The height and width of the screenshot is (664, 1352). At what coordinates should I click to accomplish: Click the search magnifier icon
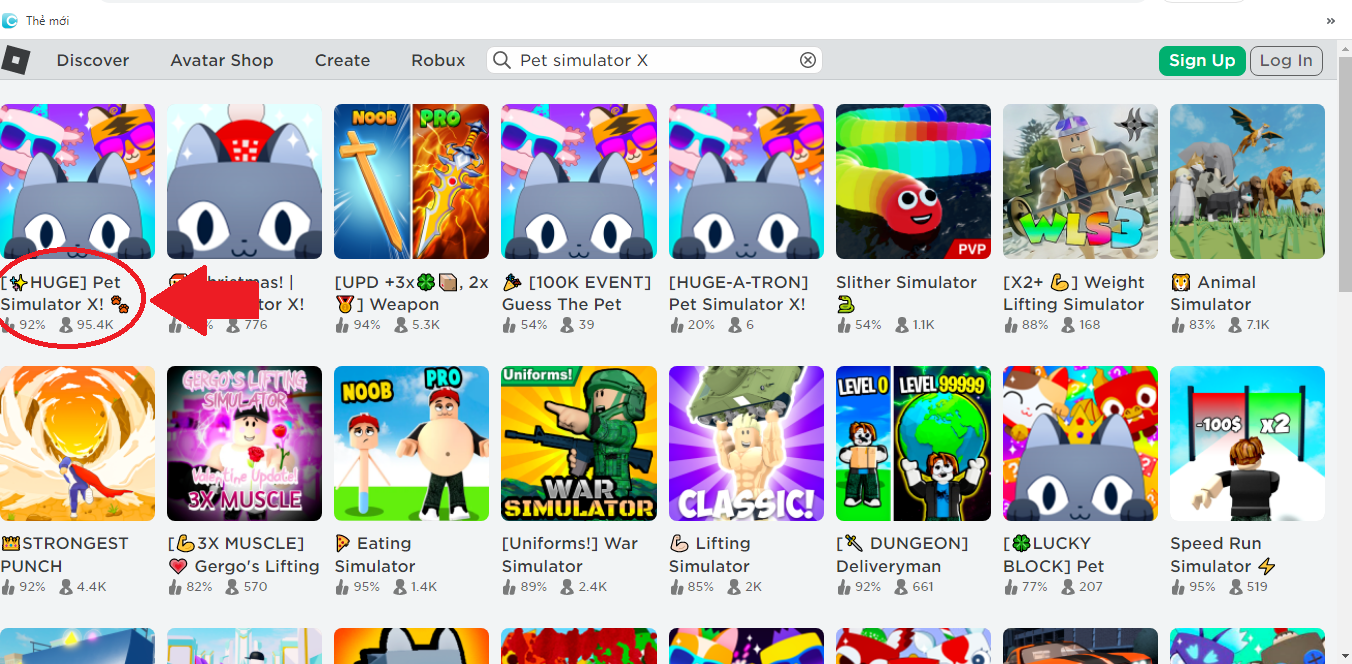(503, 60)
